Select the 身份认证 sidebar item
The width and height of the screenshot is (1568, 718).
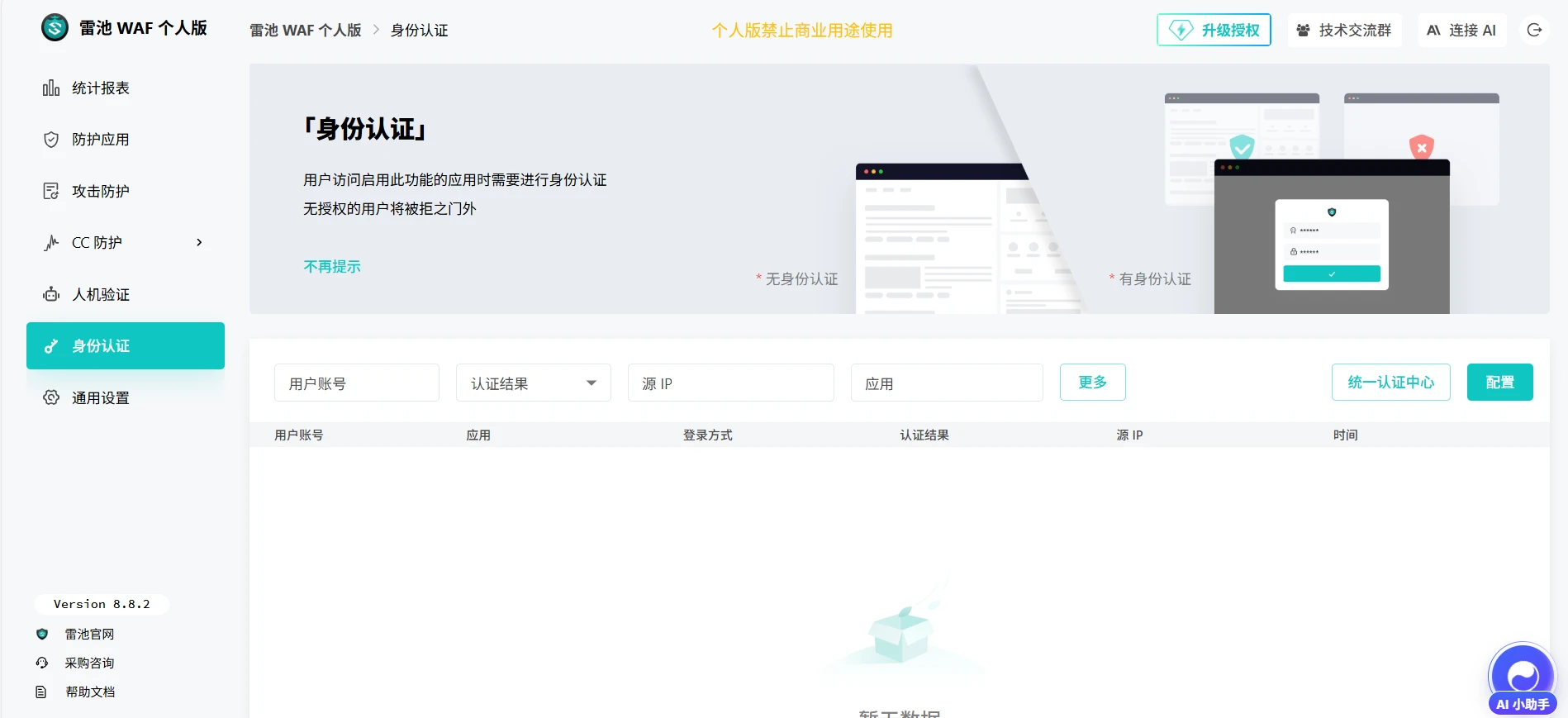click(126, 345)
